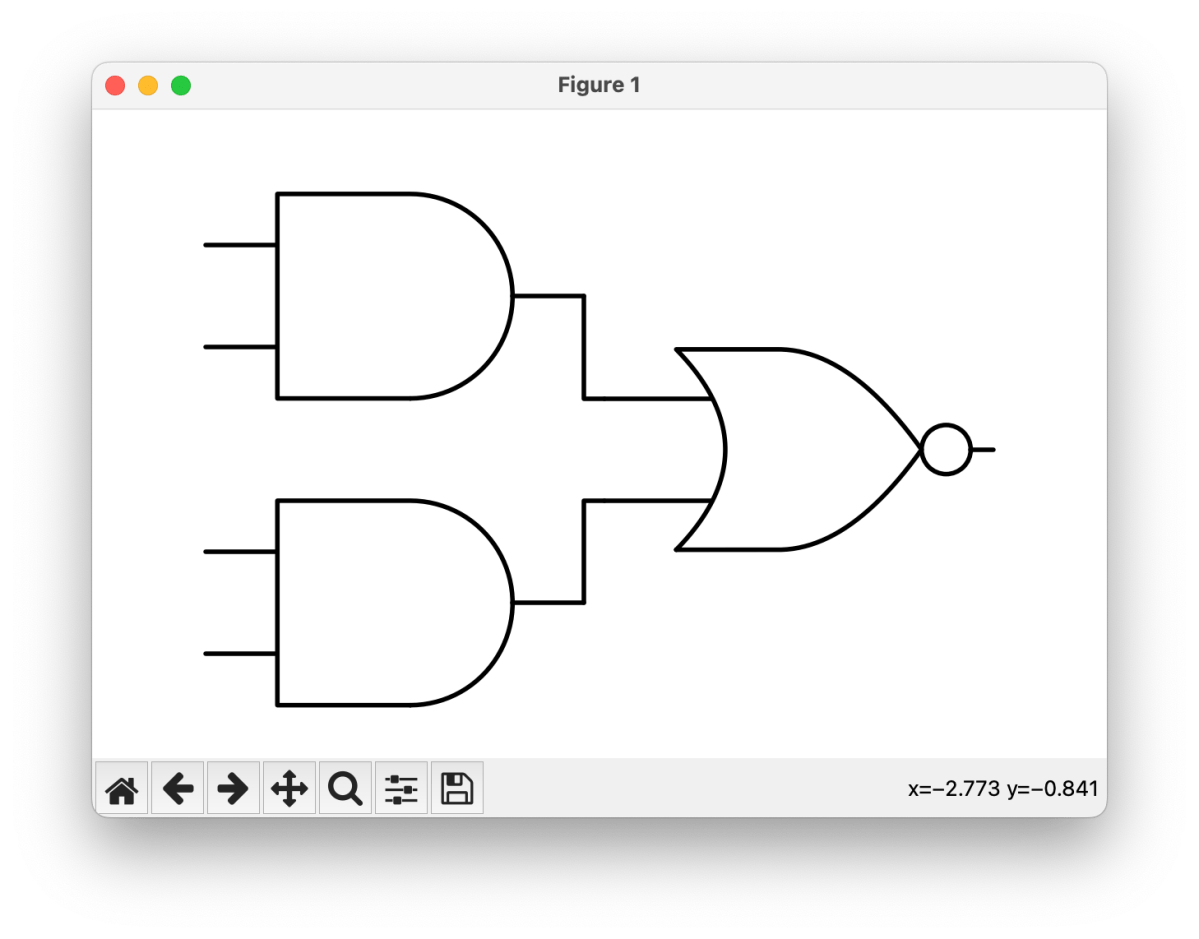Reset view with the Home icon

(x=122, y=788)
